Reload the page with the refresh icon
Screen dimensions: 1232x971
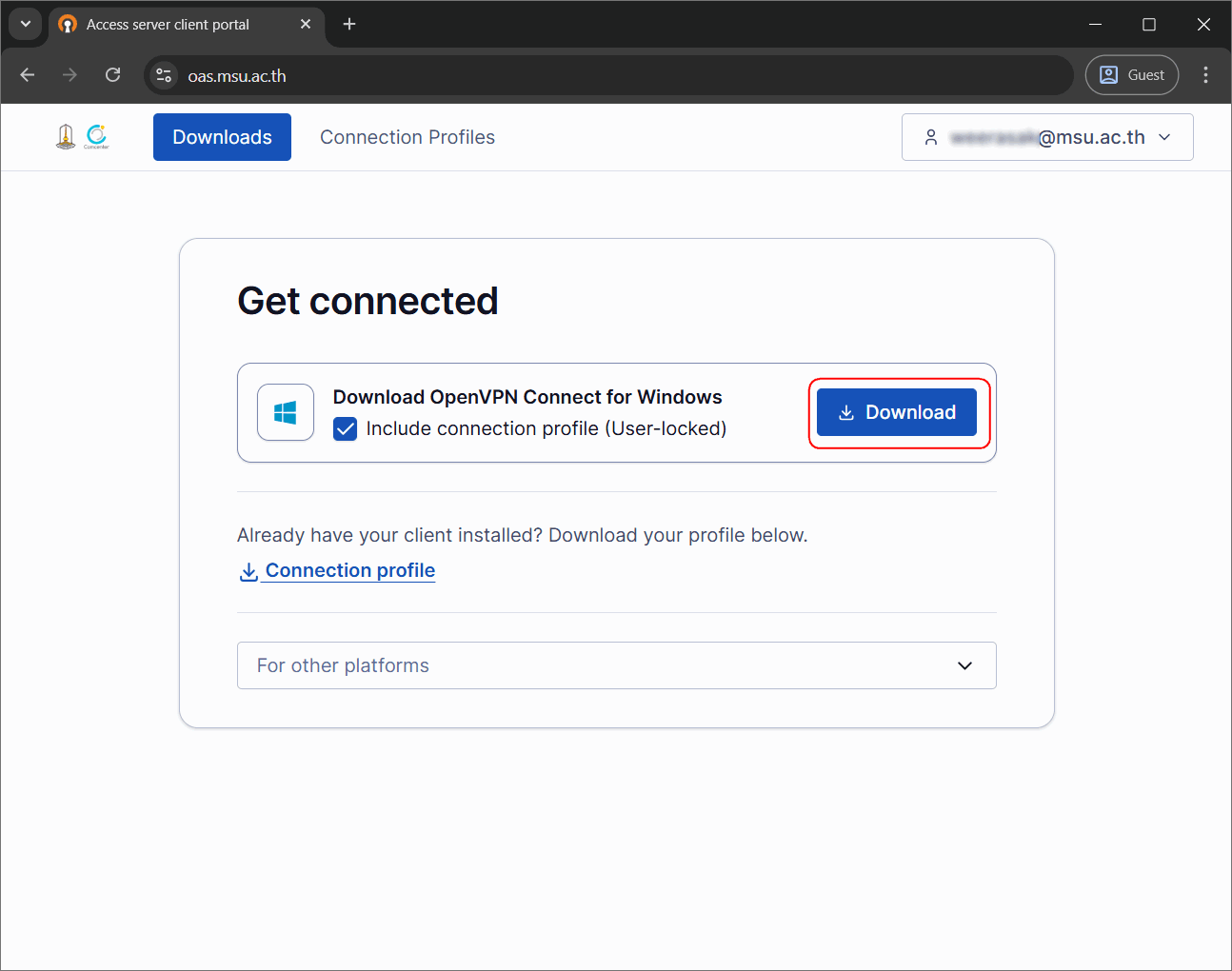(x=112, y=75)
